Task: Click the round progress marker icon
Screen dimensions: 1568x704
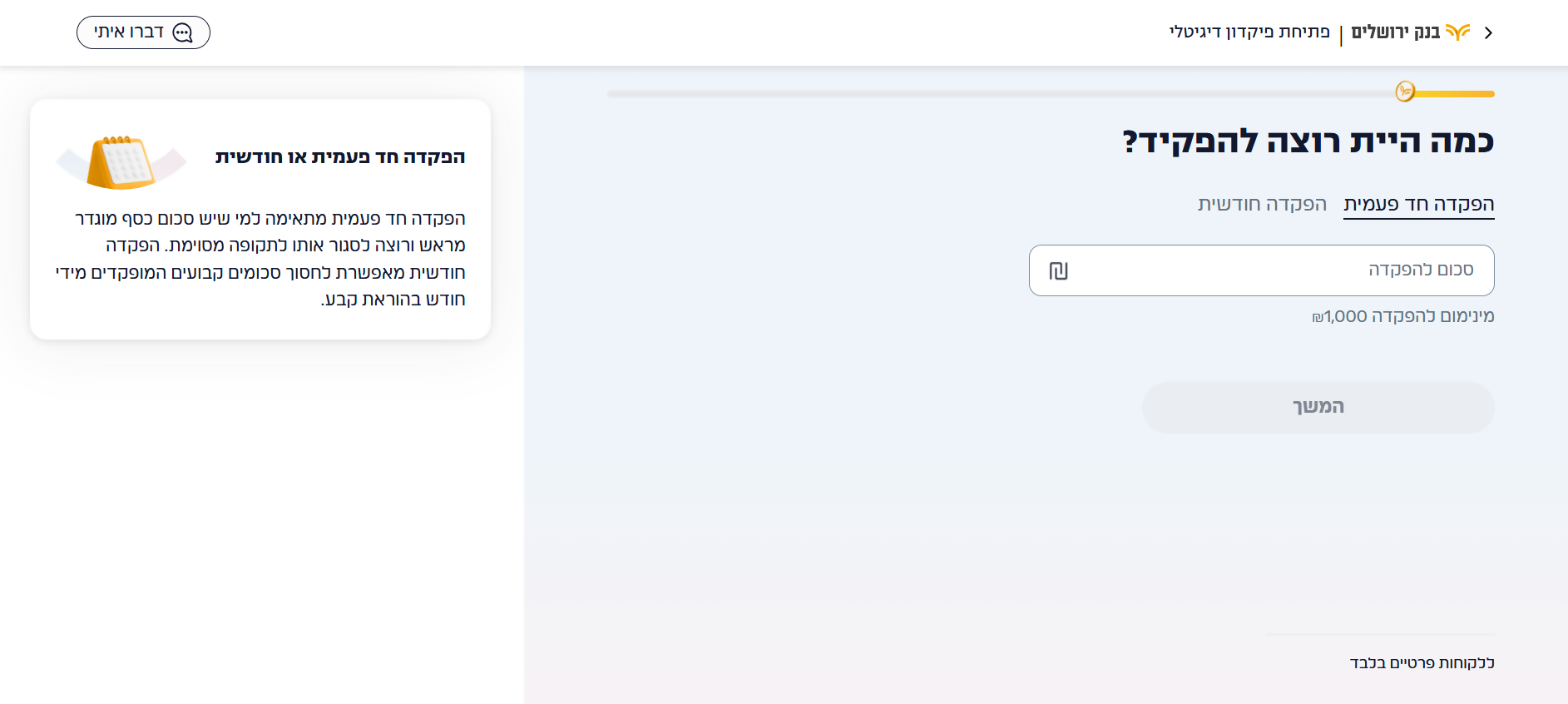Action: [1405, 92]
